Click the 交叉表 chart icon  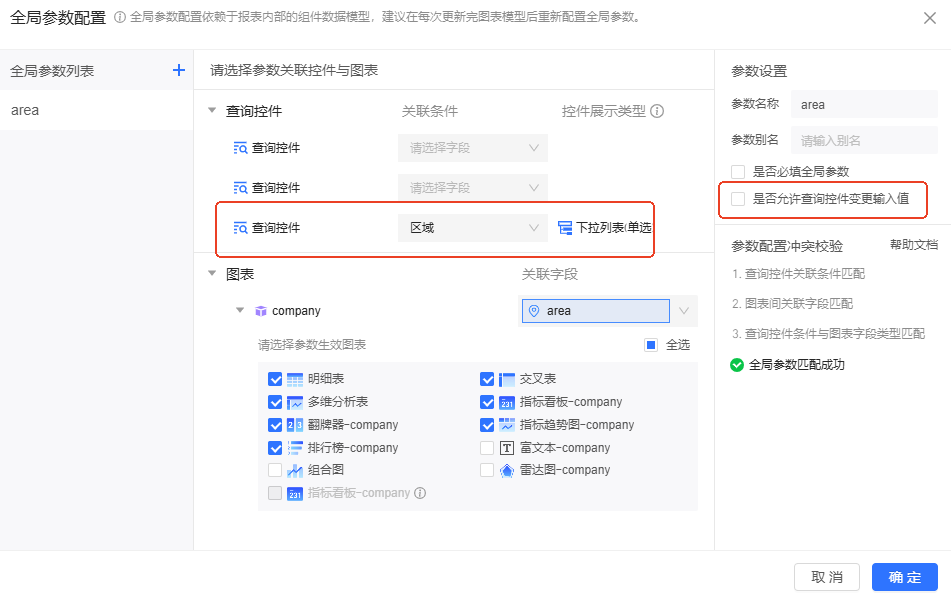pyautogui.click(x=507, y=380)
